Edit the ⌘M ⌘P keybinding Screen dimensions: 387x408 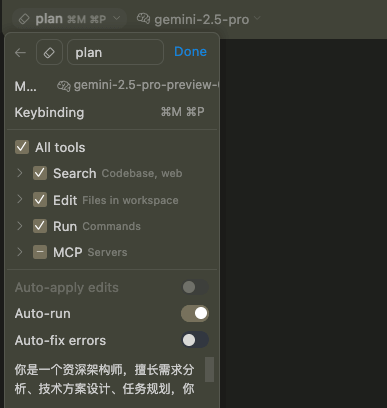point(183,112)
